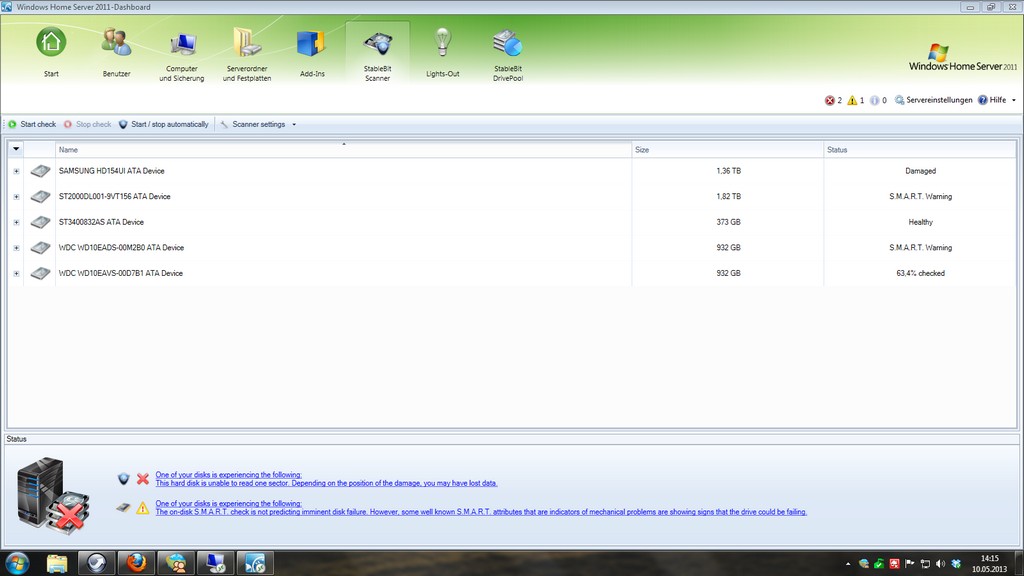This screenshot has width=1024, height=576.
Task: Open the S.M.A.R.T. failure warning link
Action: 481,508
